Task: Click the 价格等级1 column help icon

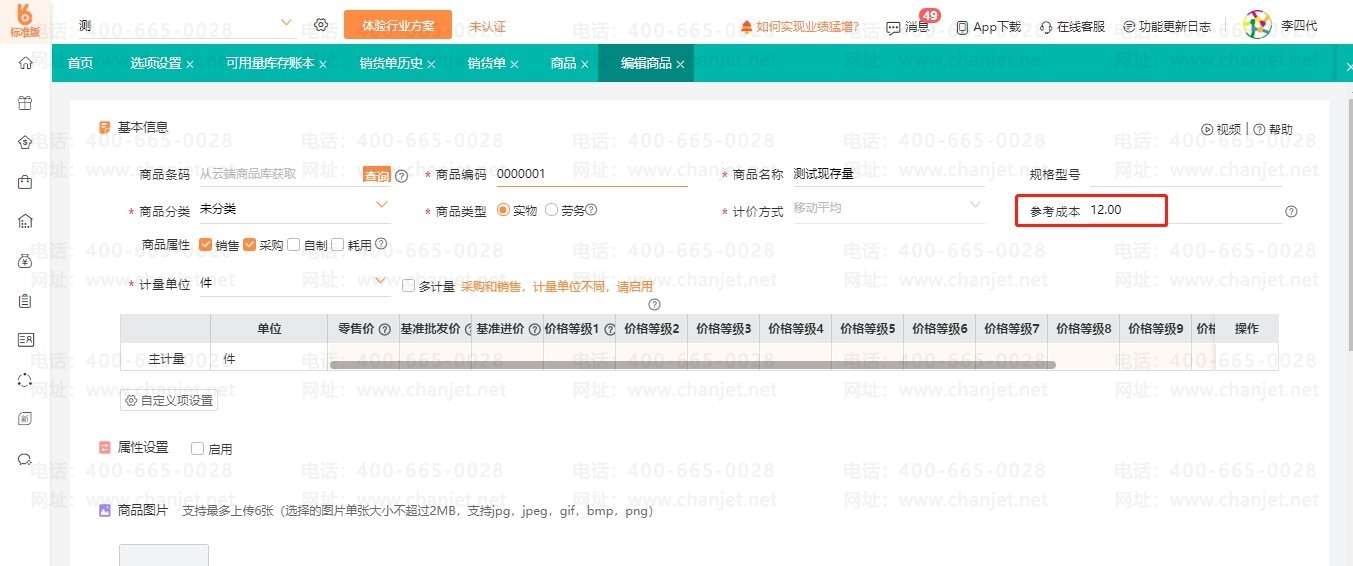Action: point(609,329)
